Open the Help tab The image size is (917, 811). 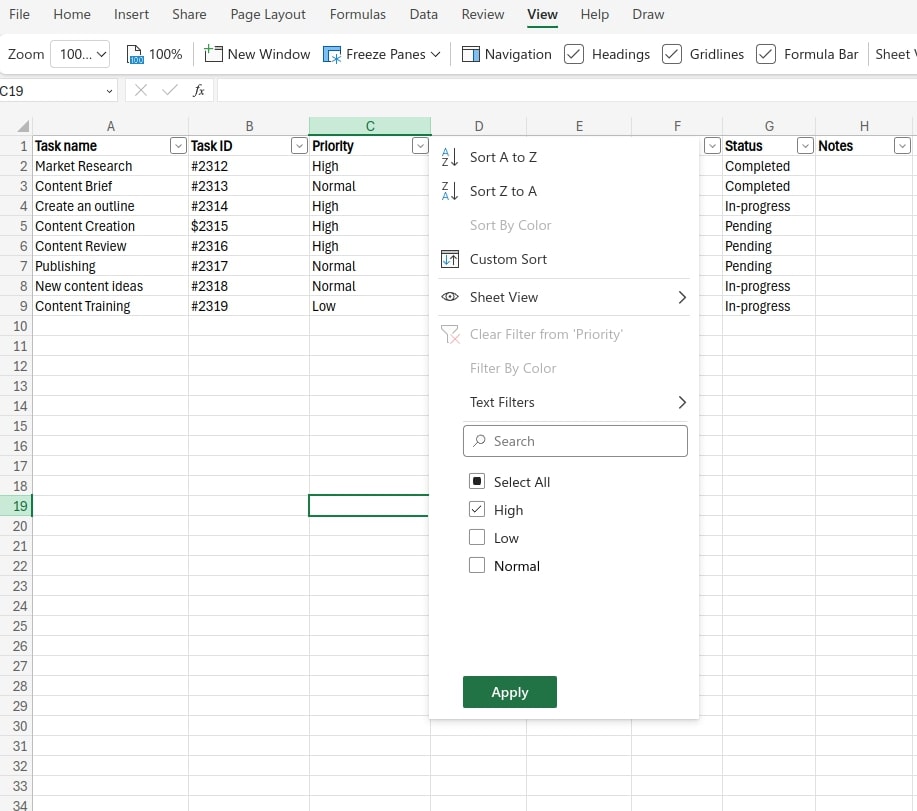(594, 14)
